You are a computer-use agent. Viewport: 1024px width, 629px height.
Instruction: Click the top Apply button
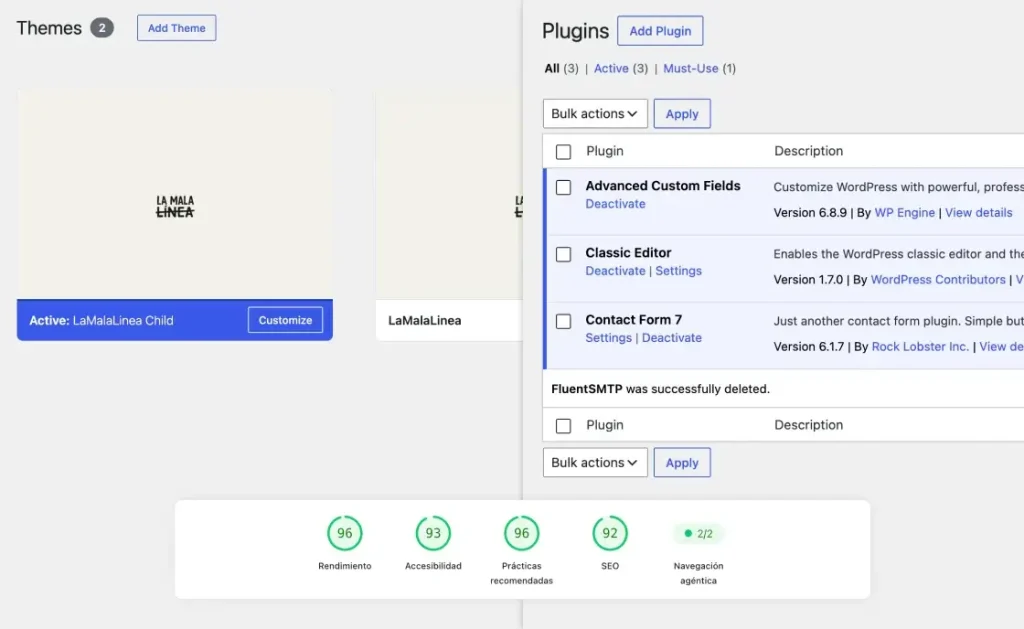click(x=682, y=114)
